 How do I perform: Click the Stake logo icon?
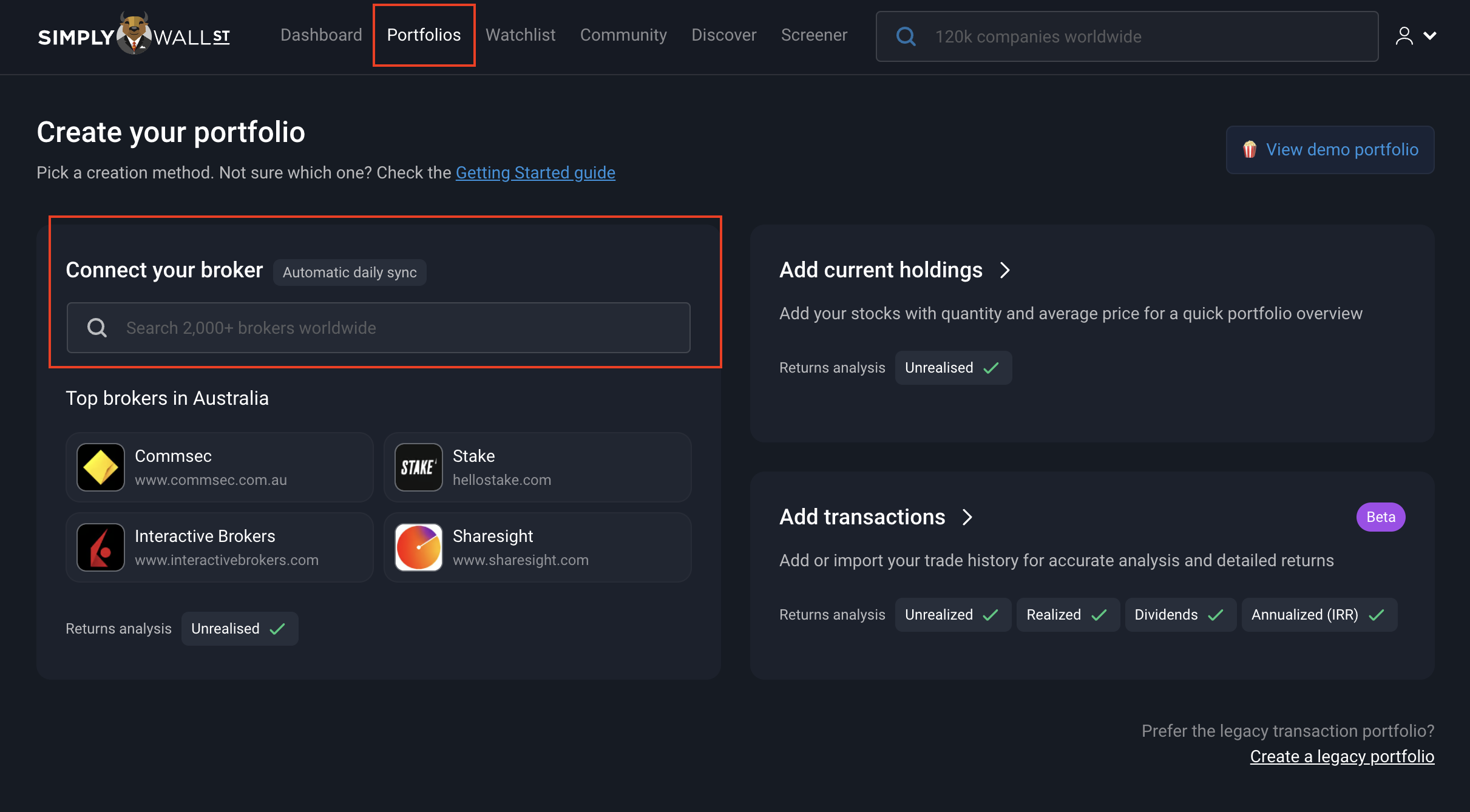click(419, 467)
